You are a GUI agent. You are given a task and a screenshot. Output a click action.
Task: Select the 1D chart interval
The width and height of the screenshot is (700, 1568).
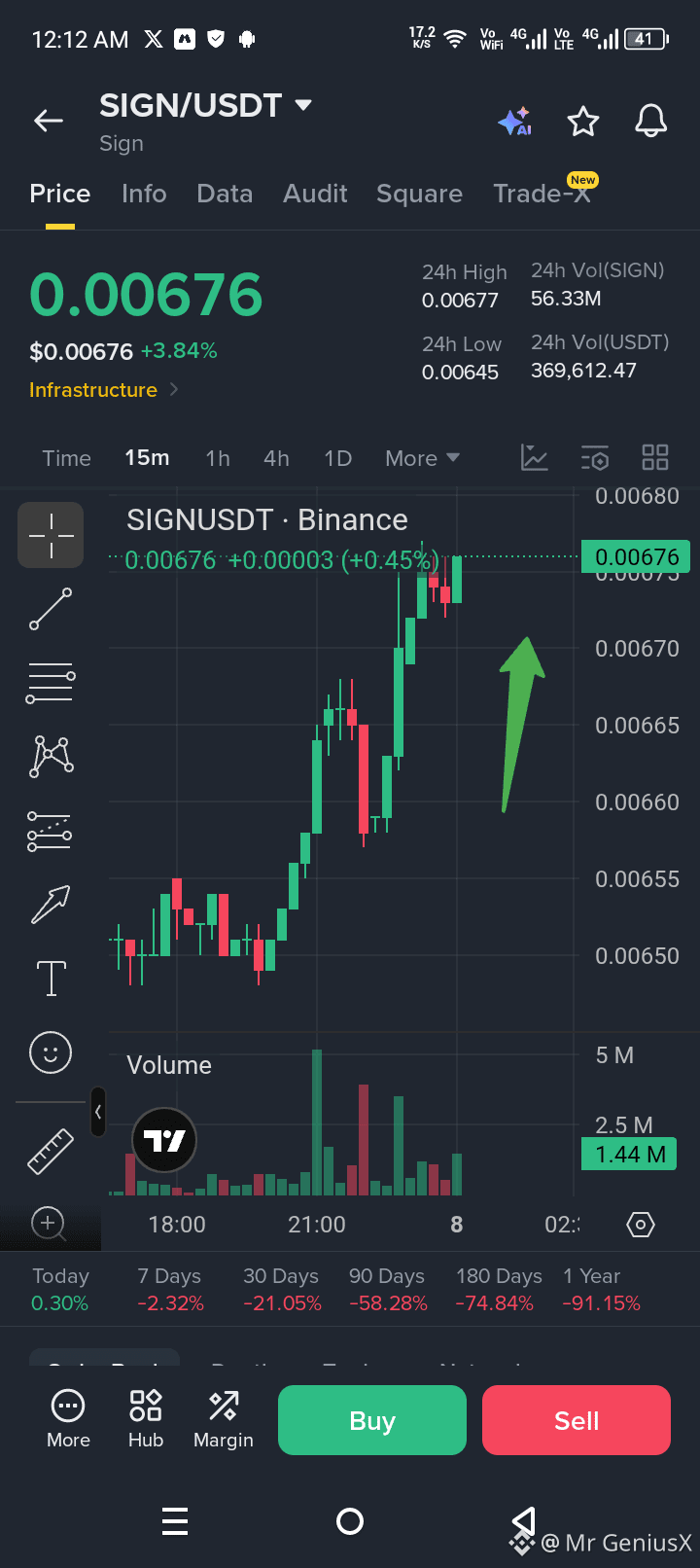(337, 458)
